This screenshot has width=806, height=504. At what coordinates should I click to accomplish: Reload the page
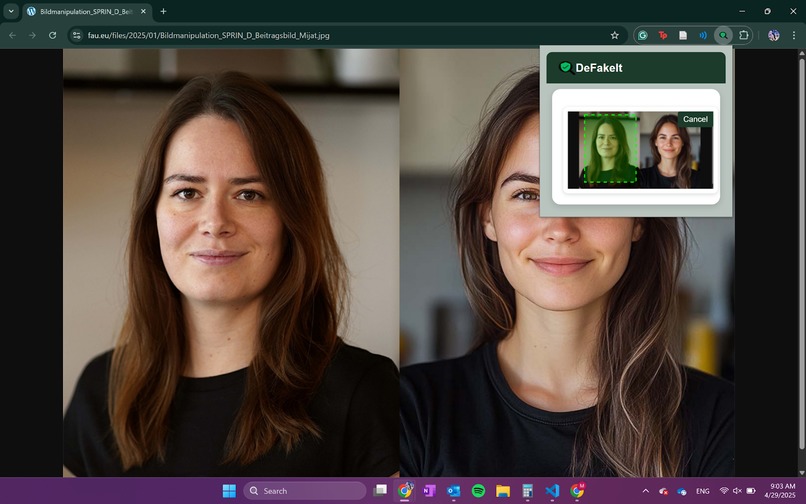point(52,35)
